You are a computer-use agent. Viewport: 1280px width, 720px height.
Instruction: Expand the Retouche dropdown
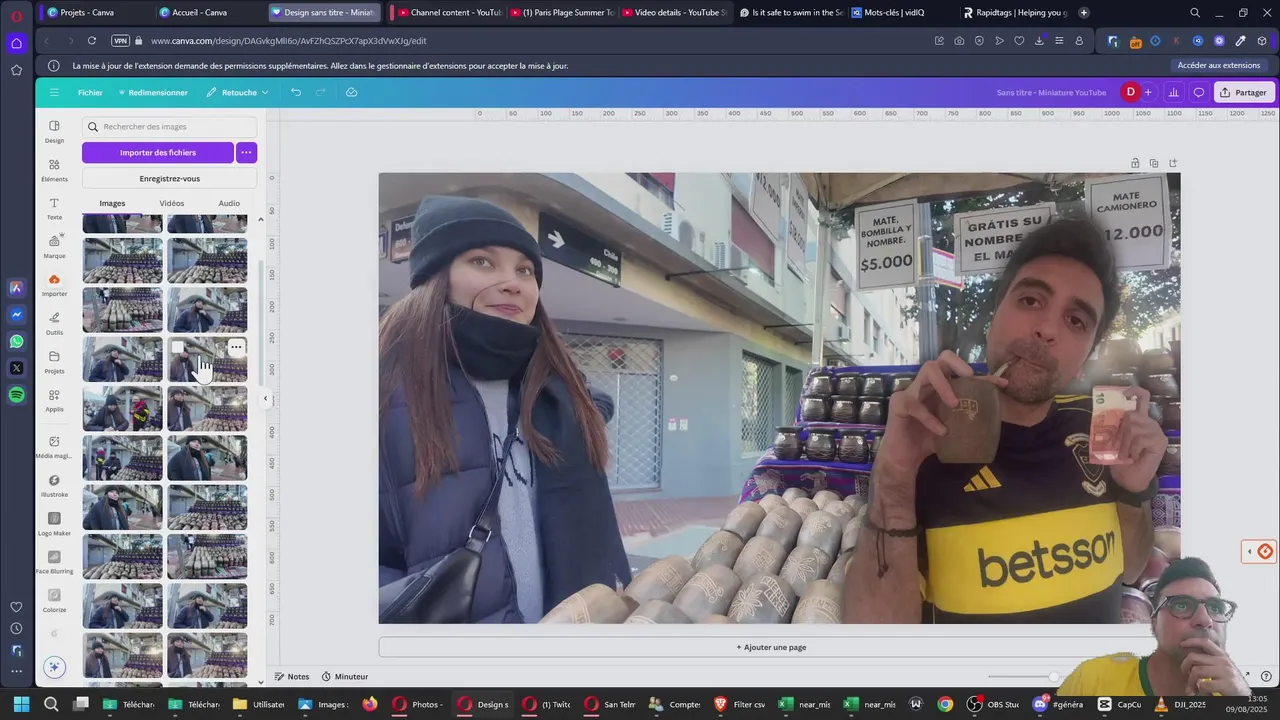click(238, 92)
